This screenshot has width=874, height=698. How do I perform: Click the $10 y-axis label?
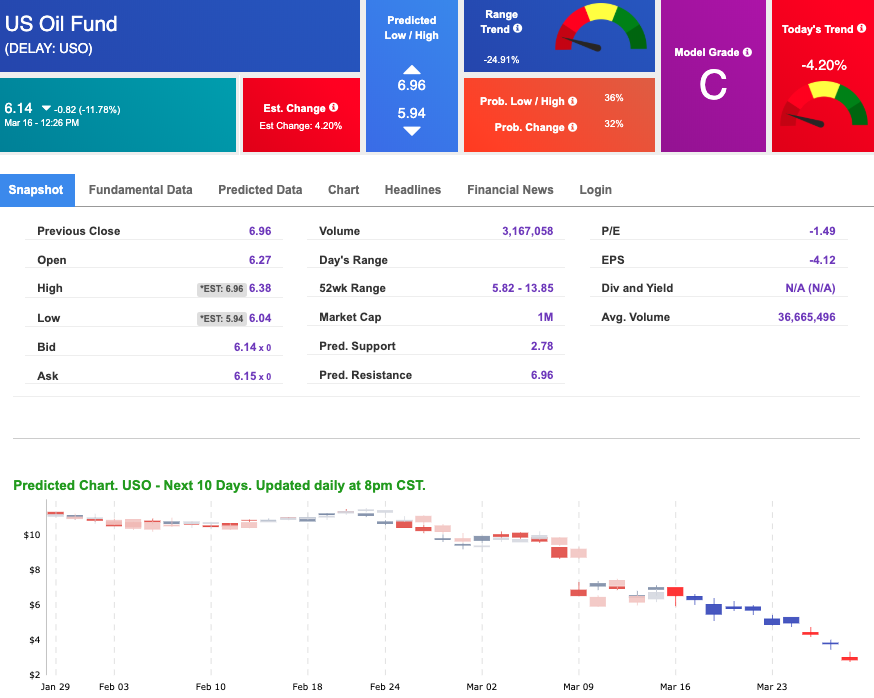32,535
